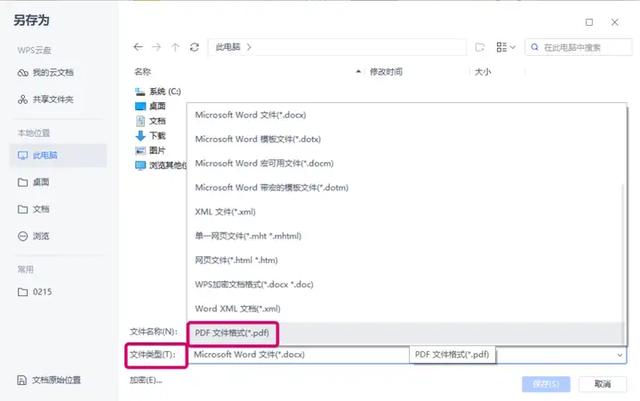Sort by the 大小 column header
The width and height of the screenshot is (640, 401).
click(x=482, y=72)
